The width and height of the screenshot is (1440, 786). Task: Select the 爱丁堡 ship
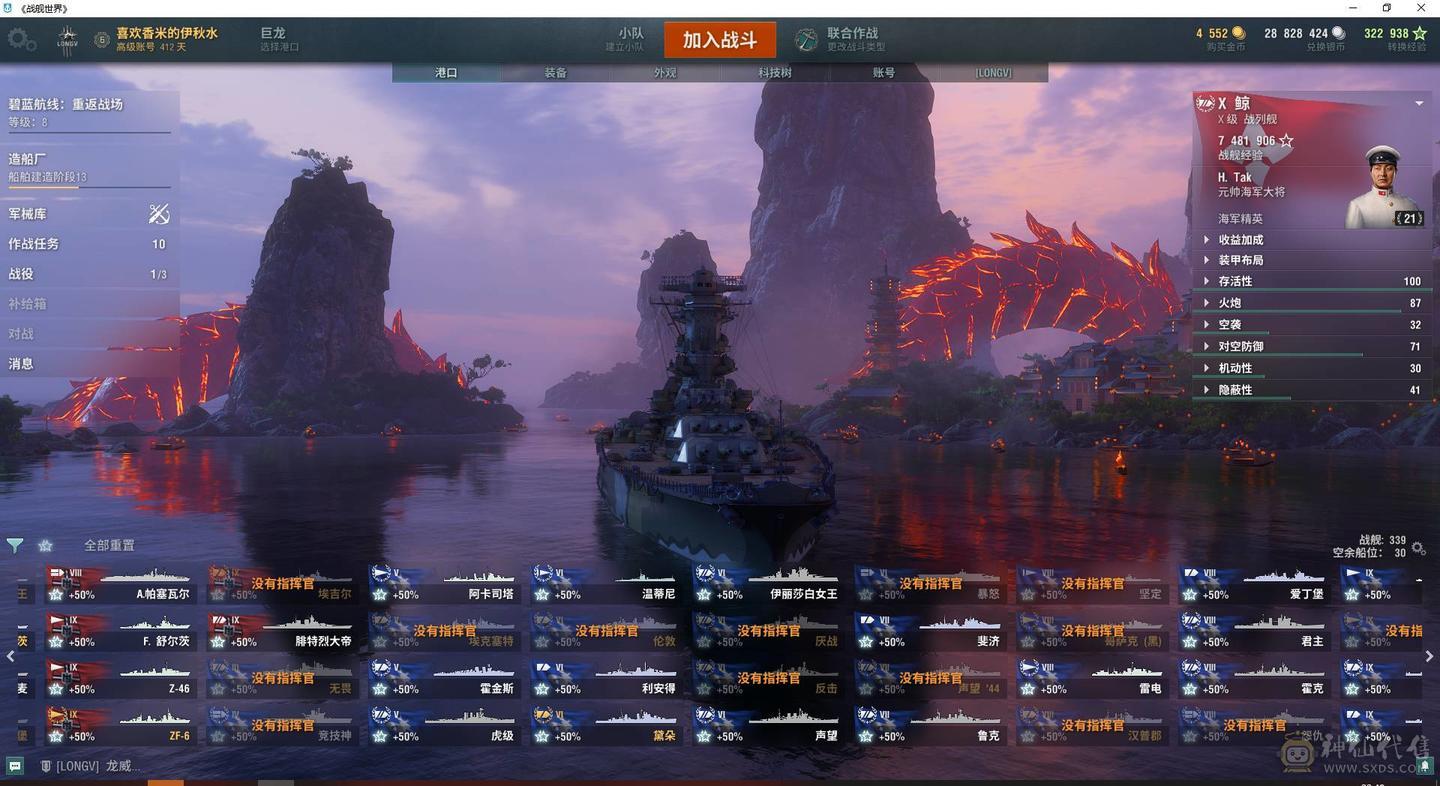pos(1253,584)
